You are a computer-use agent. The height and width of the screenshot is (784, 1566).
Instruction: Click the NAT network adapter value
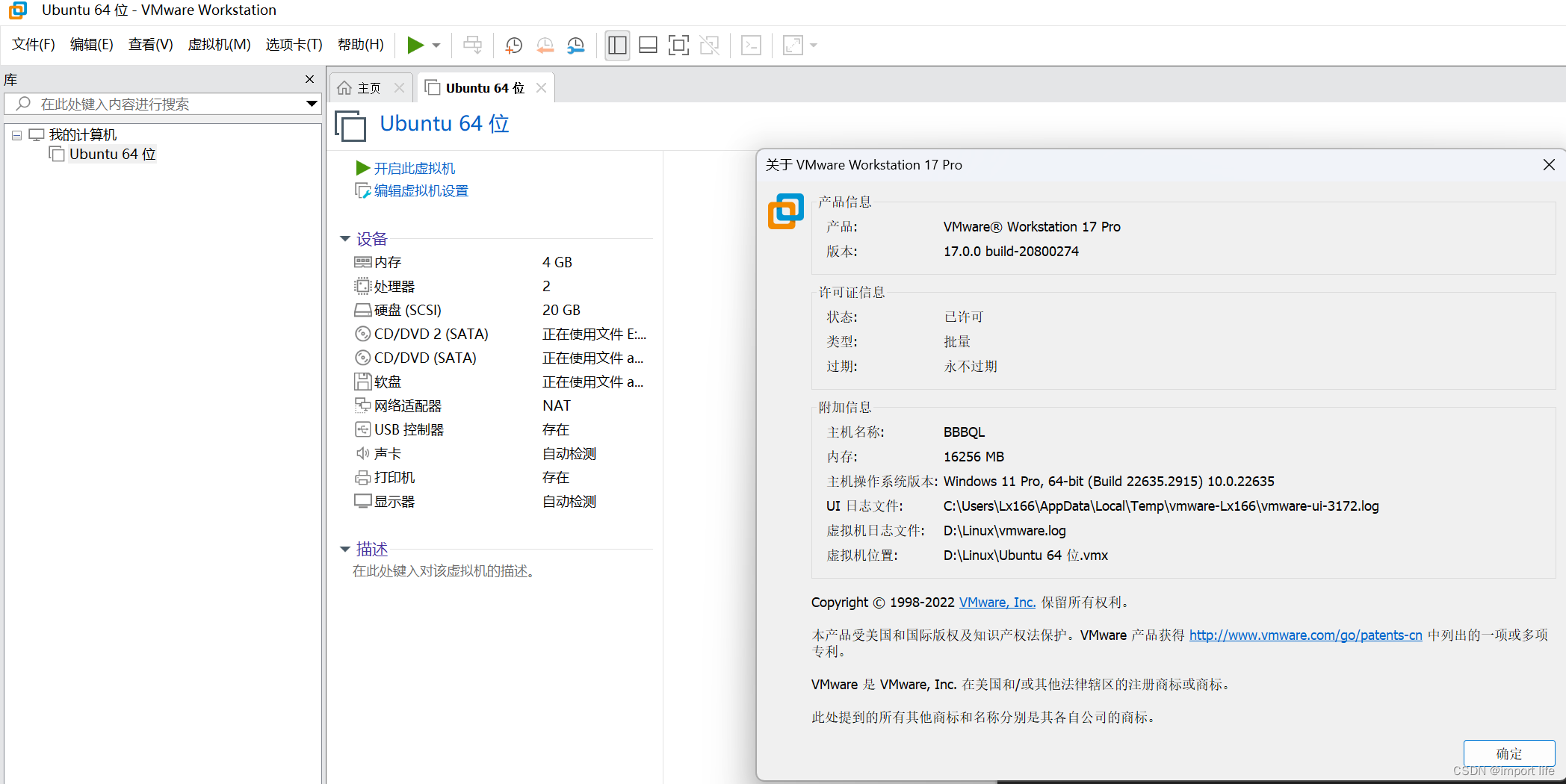tap(557, 405)
